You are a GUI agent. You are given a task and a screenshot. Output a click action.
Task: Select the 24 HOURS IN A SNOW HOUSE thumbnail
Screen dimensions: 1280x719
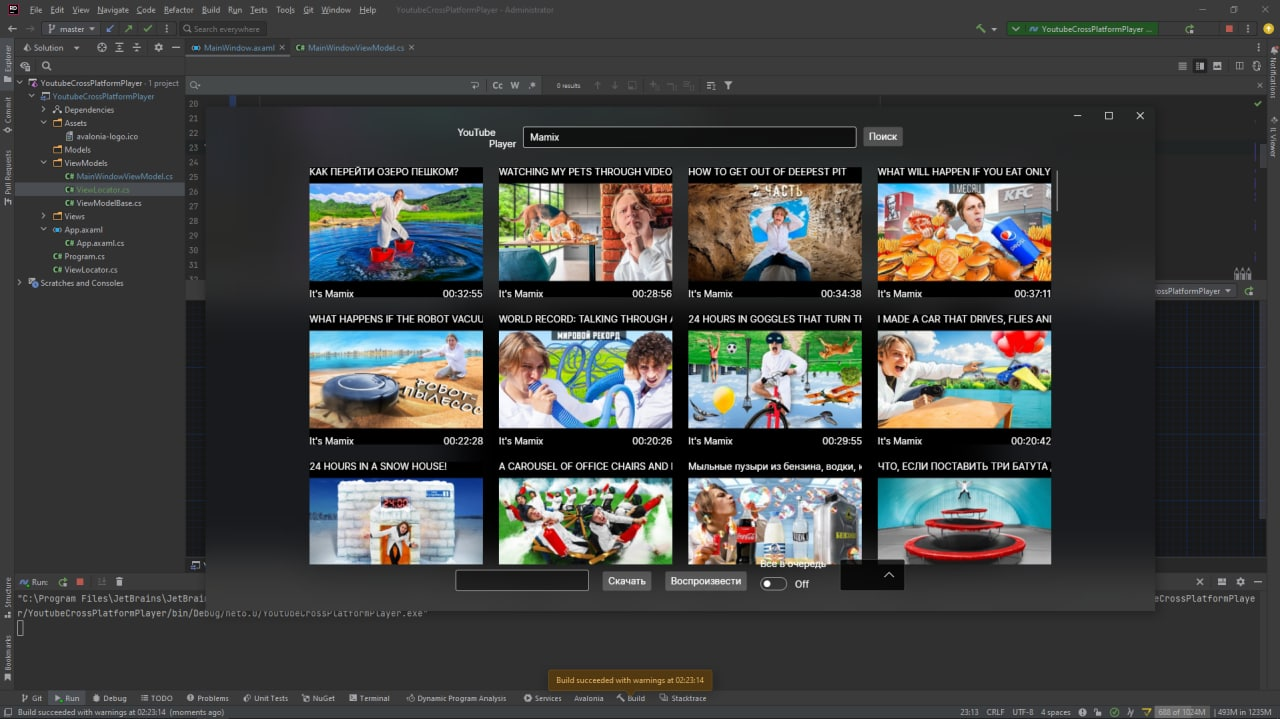(396, 521)
